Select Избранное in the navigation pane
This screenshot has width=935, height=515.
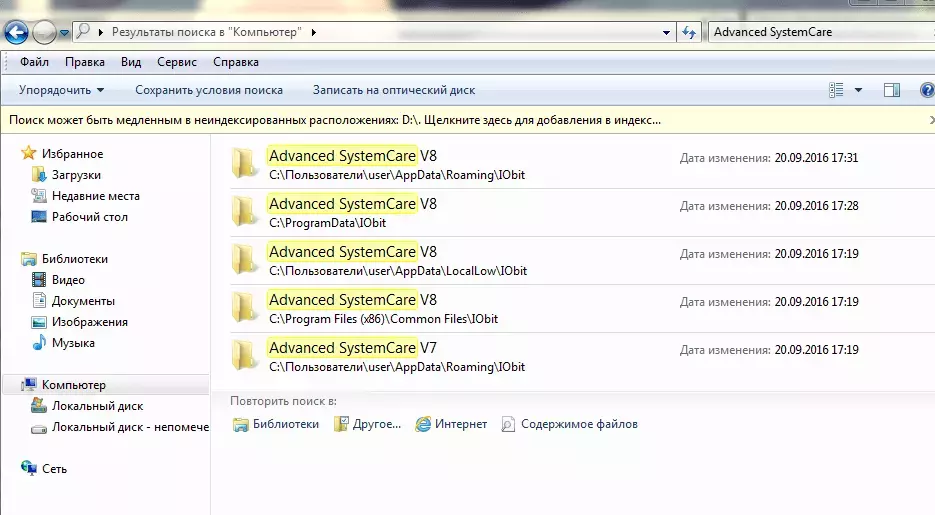point(72,154)
